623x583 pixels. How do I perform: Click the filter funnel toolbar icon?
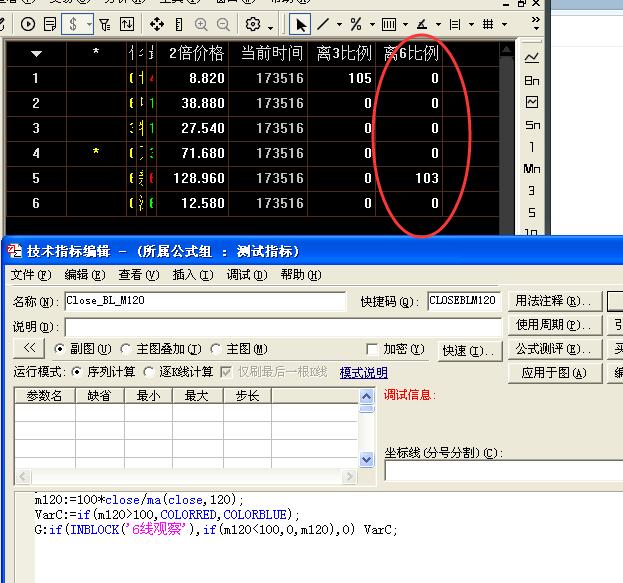click(x=105, y=25)
